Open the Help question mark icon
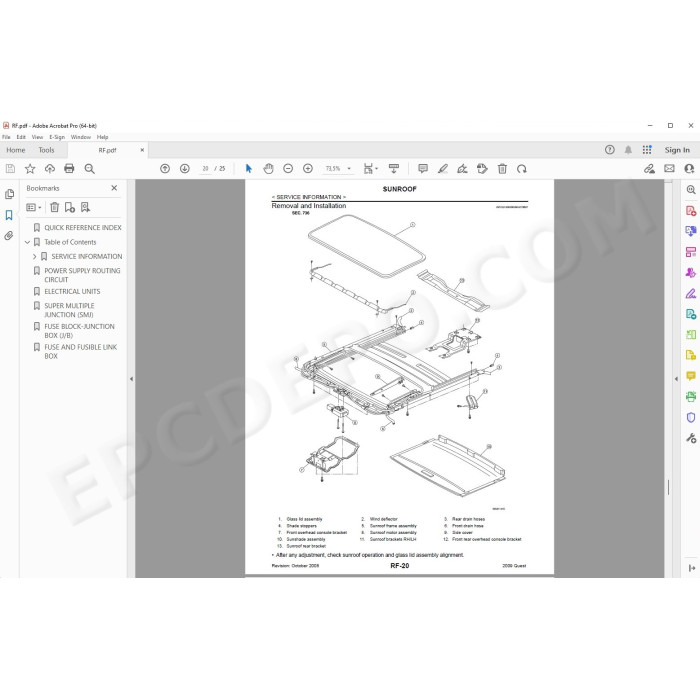 [609, 150]
